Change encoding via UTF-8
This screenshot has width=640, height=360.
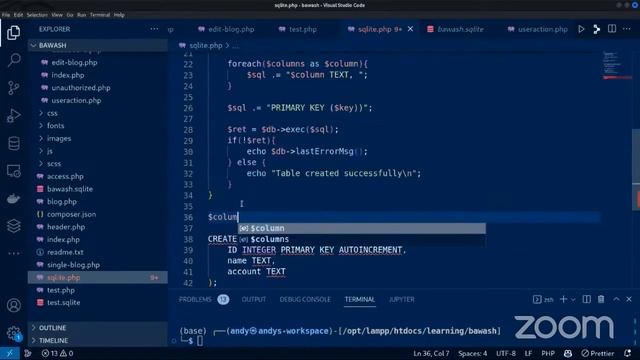tap(506, 353)
